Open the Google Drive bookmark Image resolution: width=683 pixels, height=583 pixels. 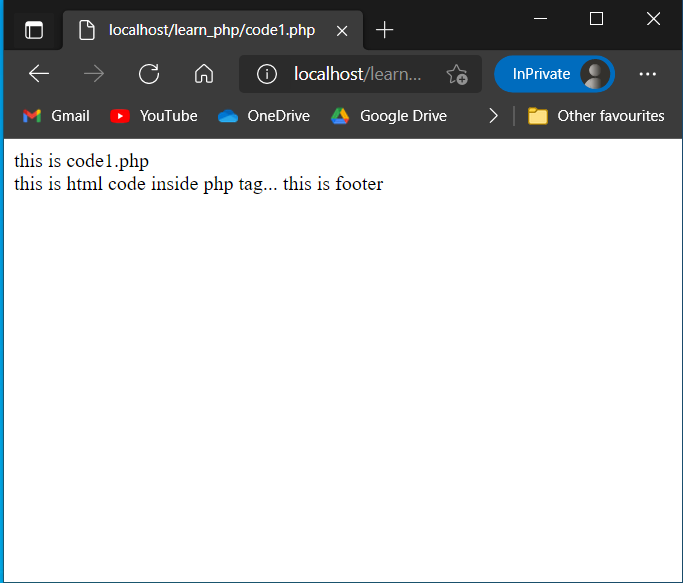[389, 116]
